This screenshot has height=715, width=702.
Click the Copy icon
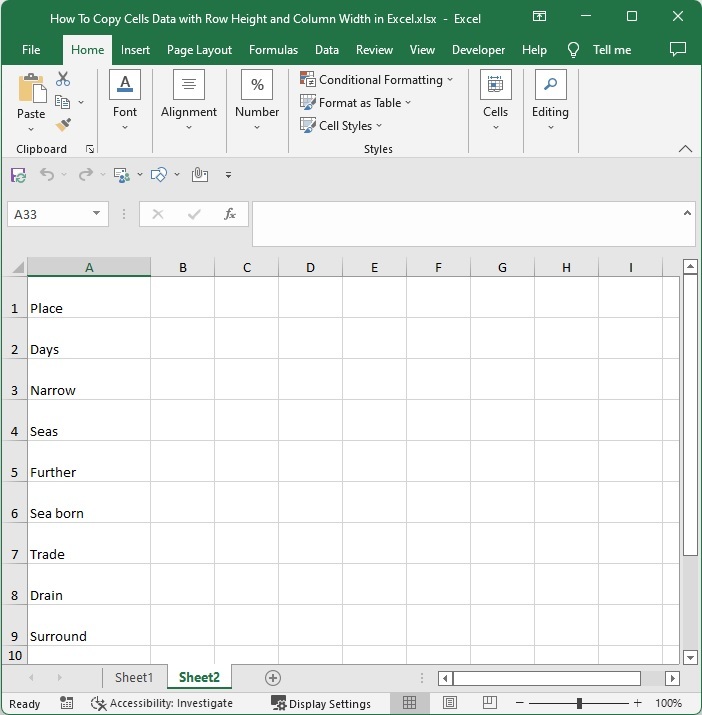pos(62,102)
